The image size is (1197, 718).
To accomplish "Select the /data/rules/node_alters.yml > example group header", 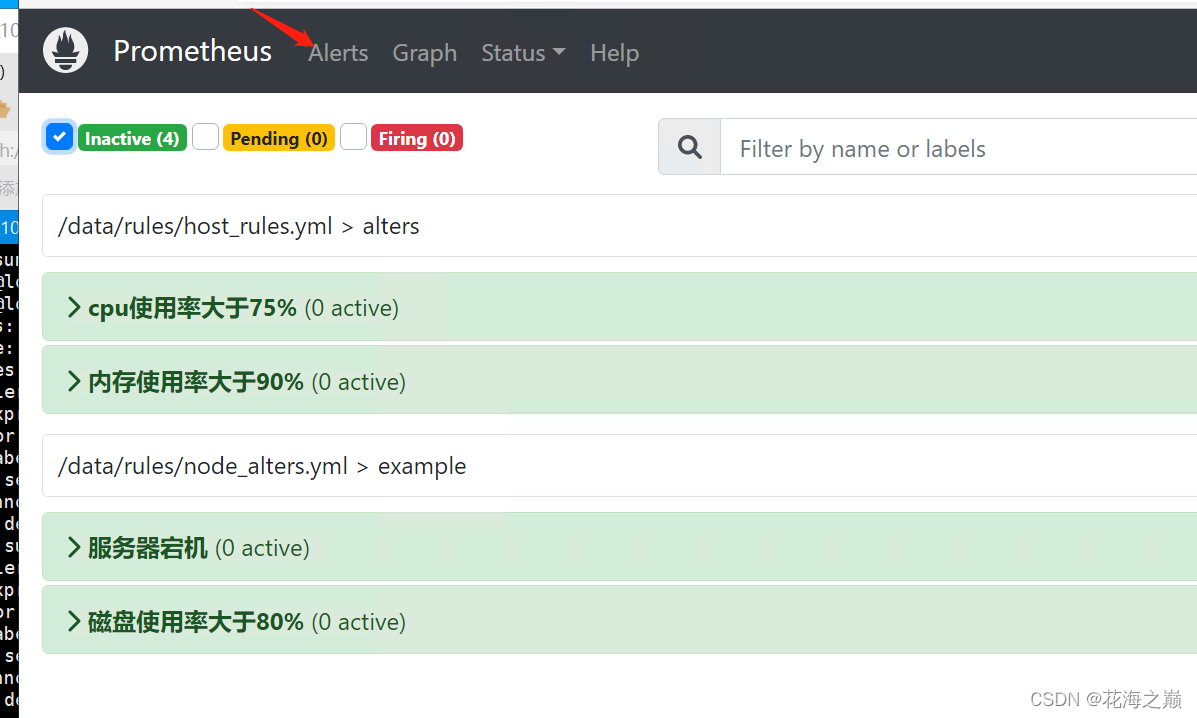I will [620, 465].
